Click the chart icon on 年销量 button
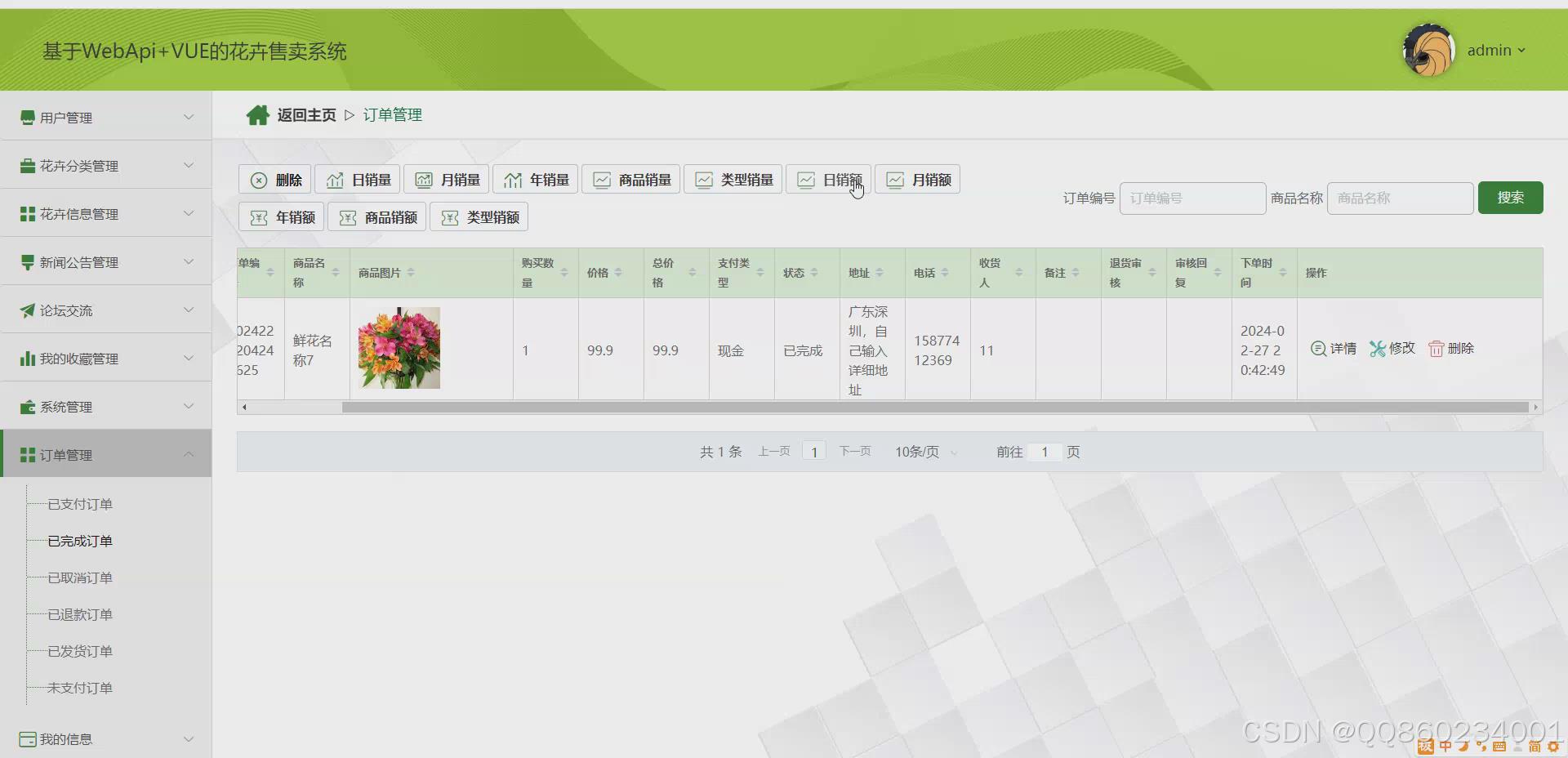The width and height of the screenshot is (1568, 758). (513, 181)
